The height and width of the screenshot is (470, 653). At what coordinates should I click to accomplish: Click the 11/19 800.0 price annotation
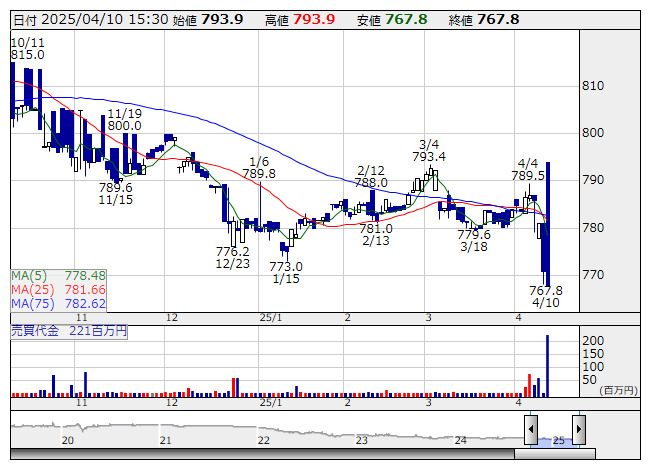125,119
